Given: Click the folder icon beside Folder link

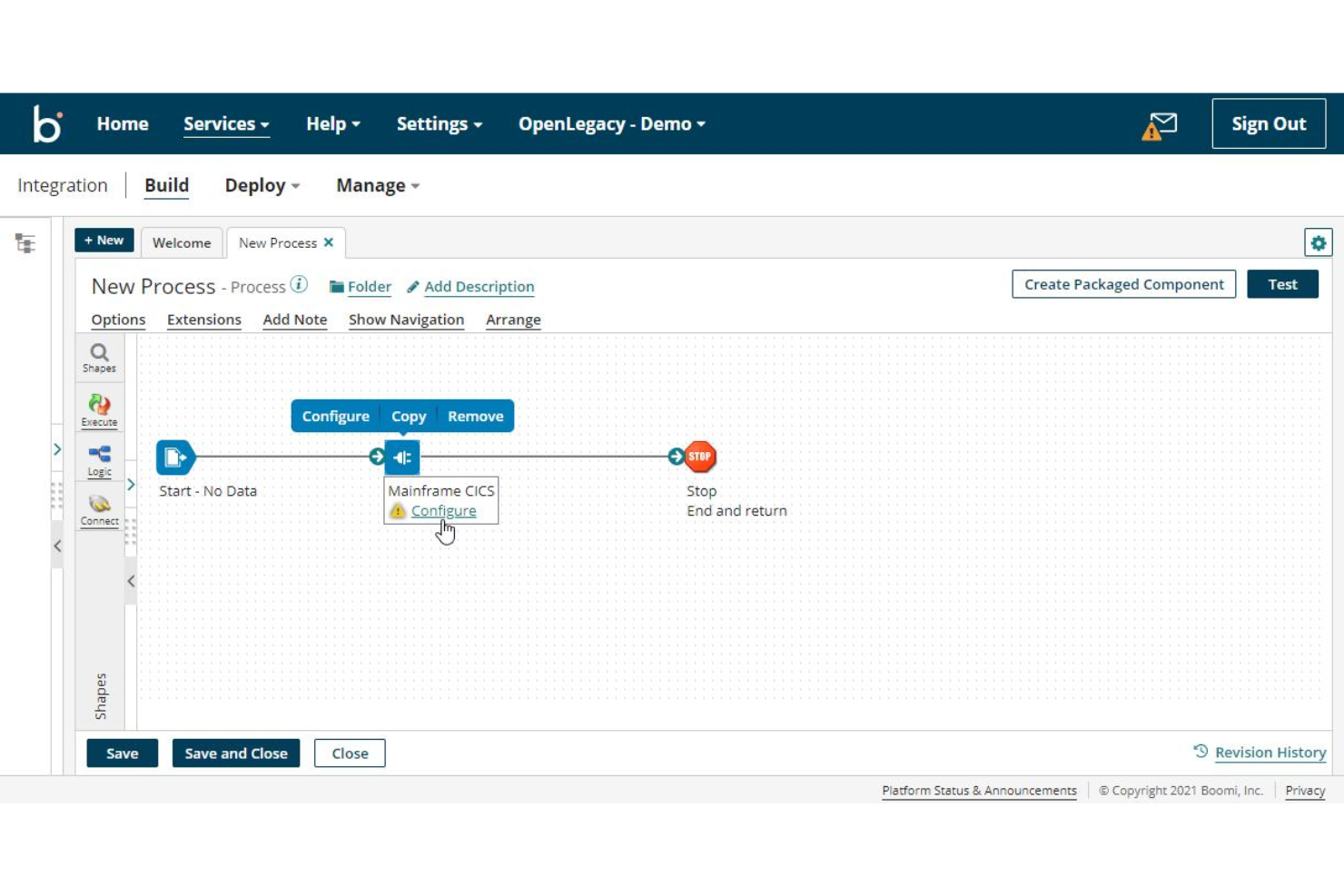Looking at the screenshot, I should 336,287.
